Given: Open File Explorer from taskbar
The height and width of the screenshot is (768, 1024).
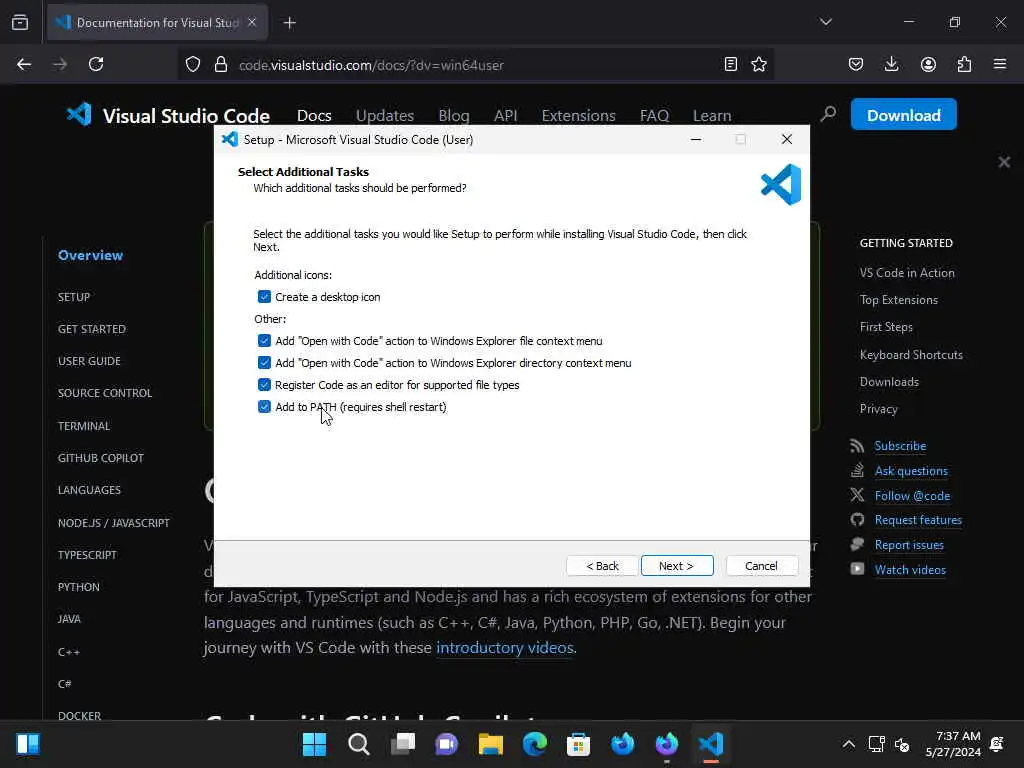Looking at the screenshot, I should (490, 744).
